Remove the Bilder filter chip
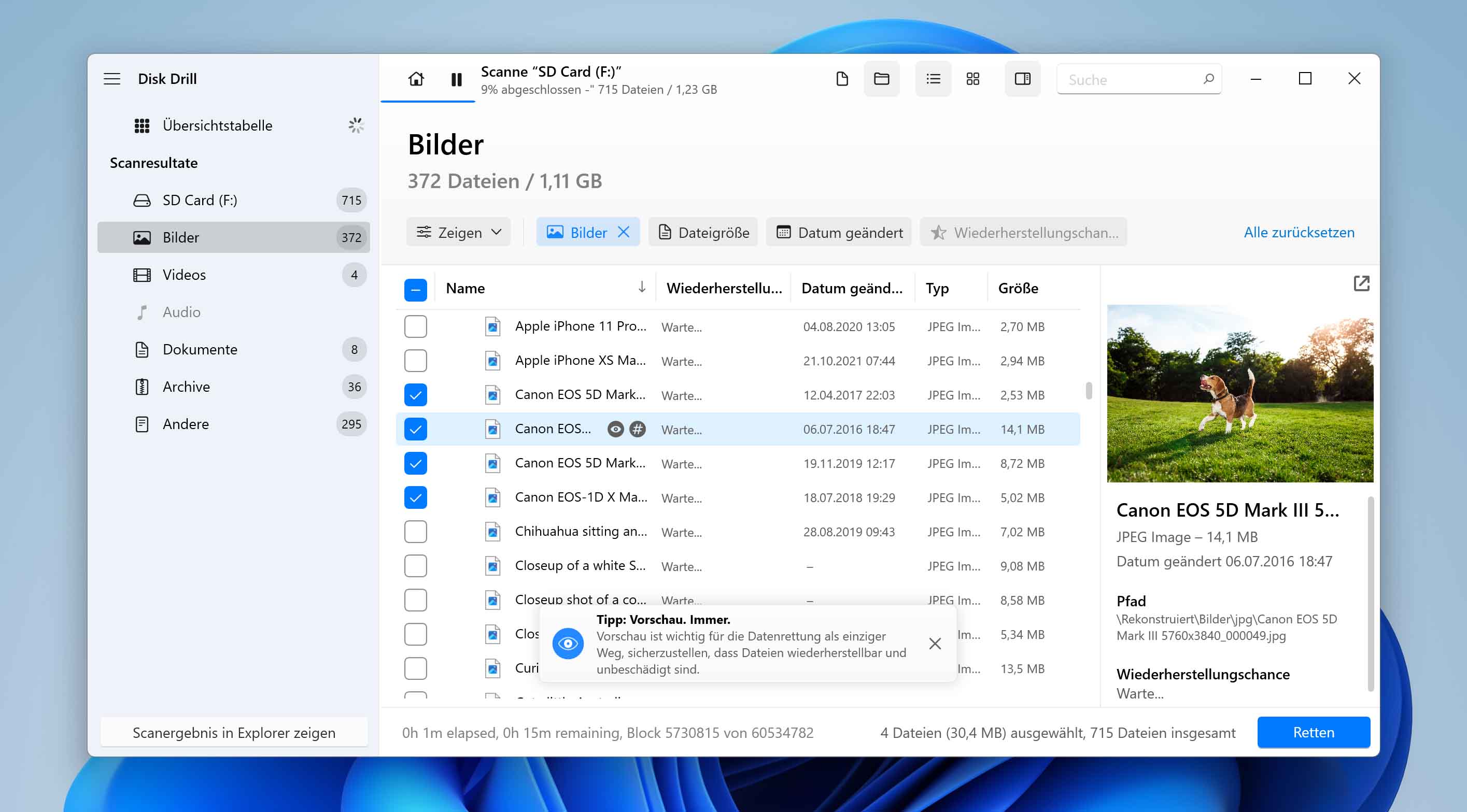The image size is (1467, 812). click(x=624, y=232)
